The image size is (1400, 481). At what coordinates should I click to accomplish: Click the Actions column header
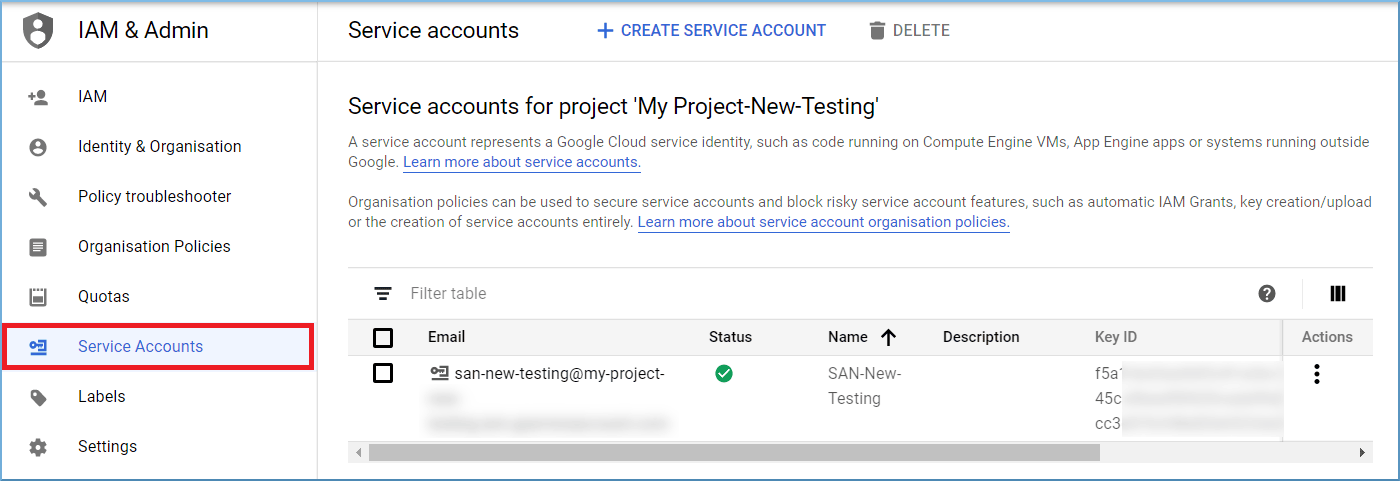point(1327,337)
